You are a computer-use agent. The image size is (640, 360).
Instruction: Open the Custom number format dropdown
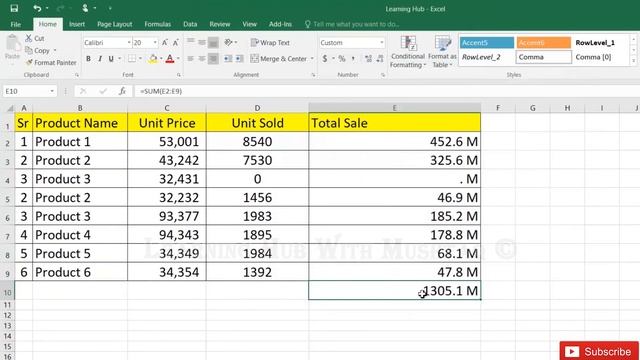pos(382,42)
